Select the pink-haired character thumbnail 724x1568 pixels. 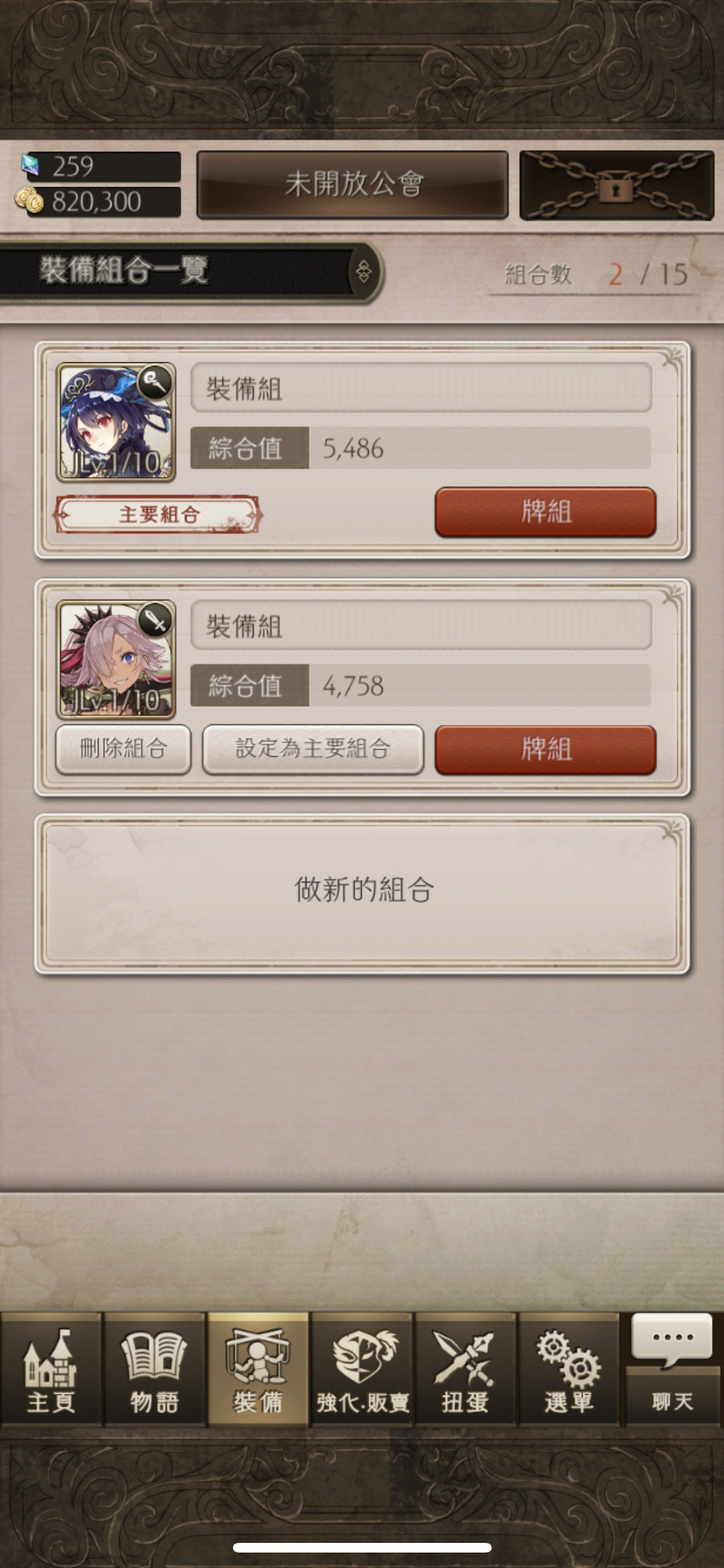click(x=116, y=660)
